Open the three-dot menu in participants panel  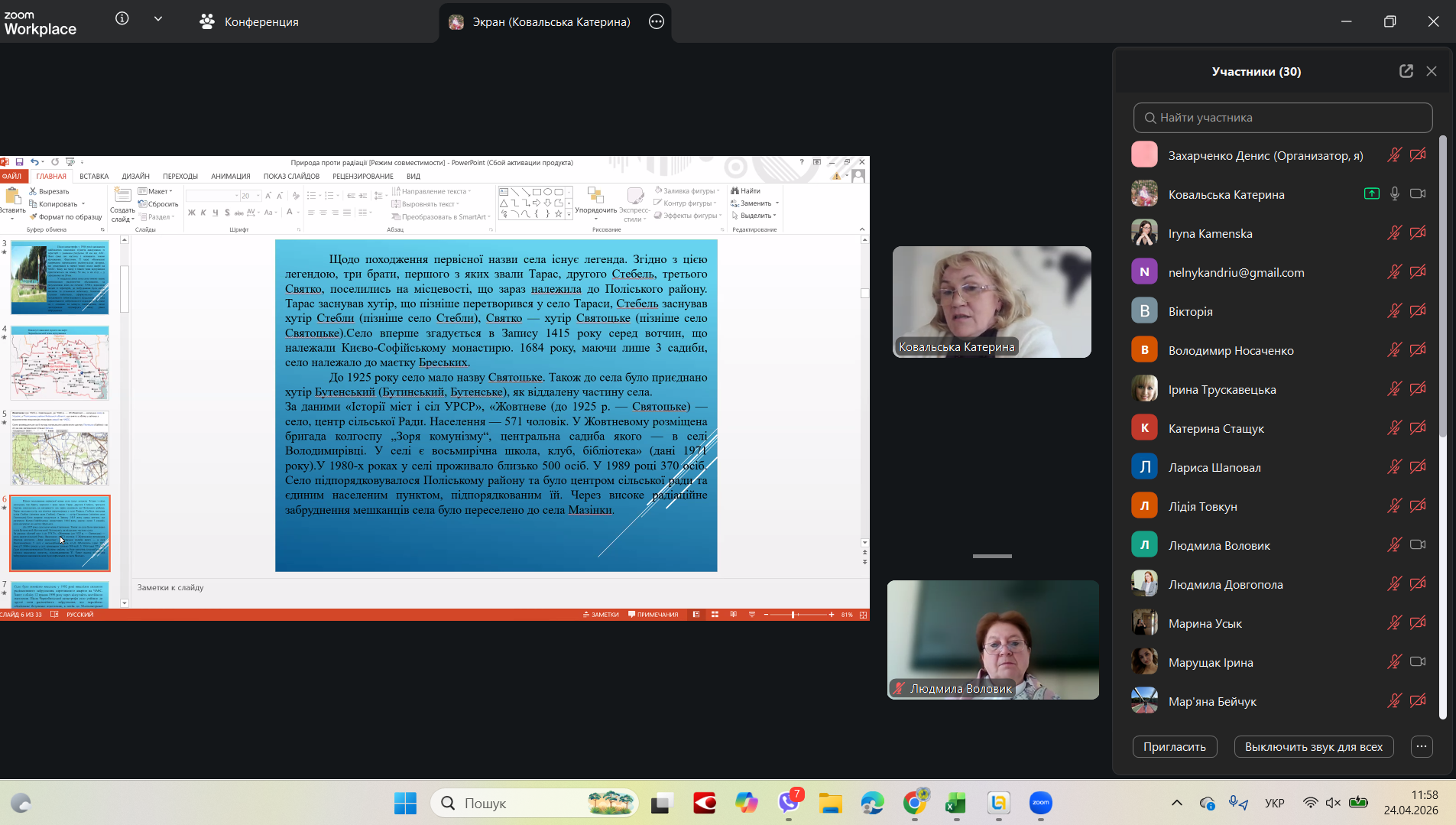pos(1421,747)
